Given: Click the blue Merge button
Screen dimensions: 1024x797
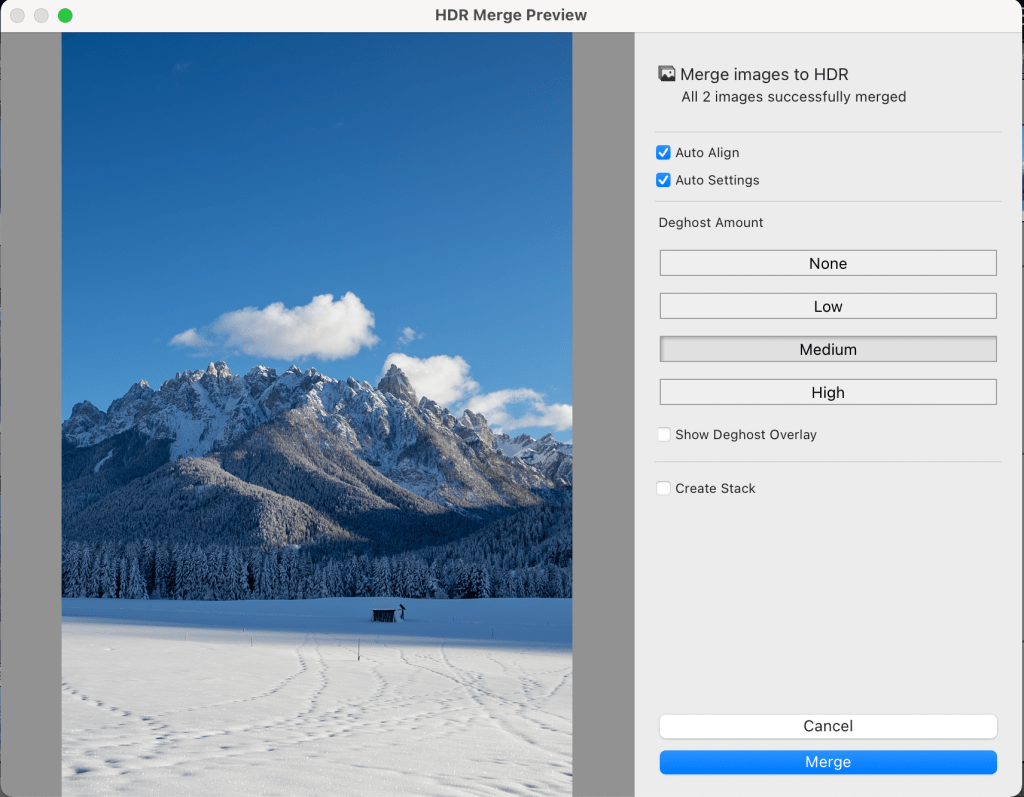Looking at the screenshot, I should pos(828,762).
